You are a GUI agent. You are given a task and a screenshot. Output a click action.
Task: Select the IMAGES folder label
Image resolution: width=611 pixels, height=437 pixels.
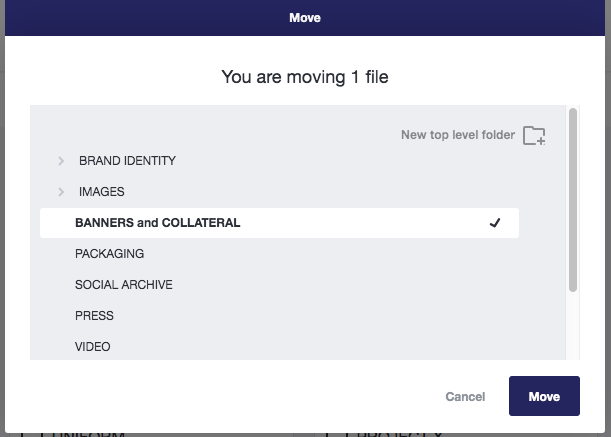(101, 192)
